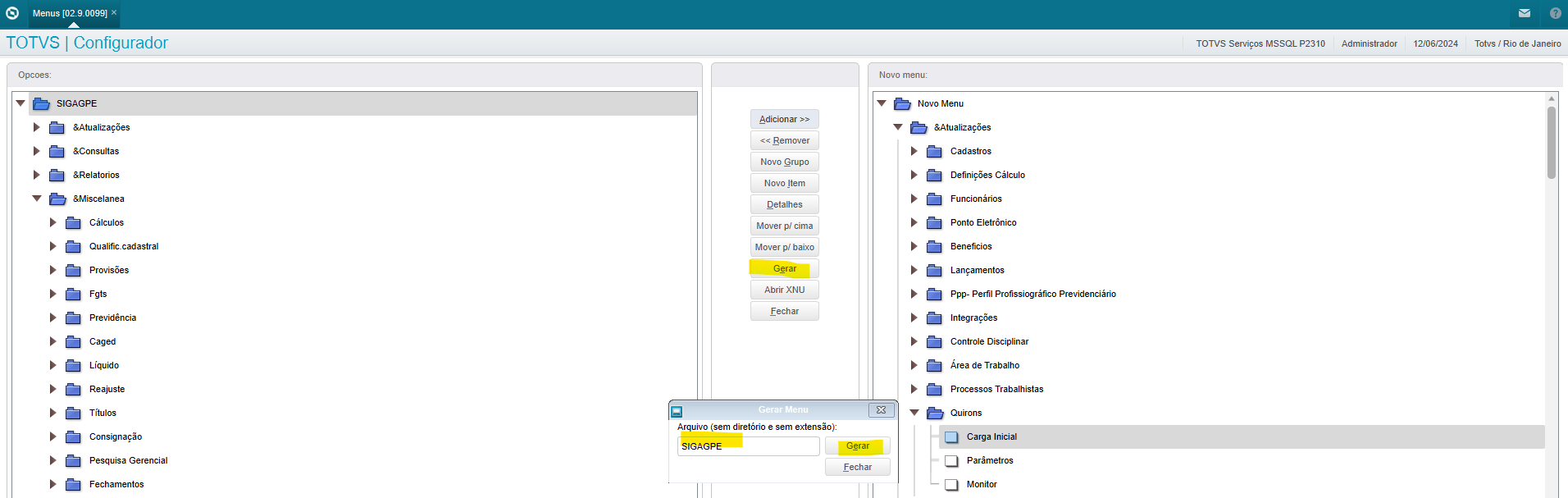Select the Controle Disciplinar tree item

pyautogui.click(x=989, y=341)
